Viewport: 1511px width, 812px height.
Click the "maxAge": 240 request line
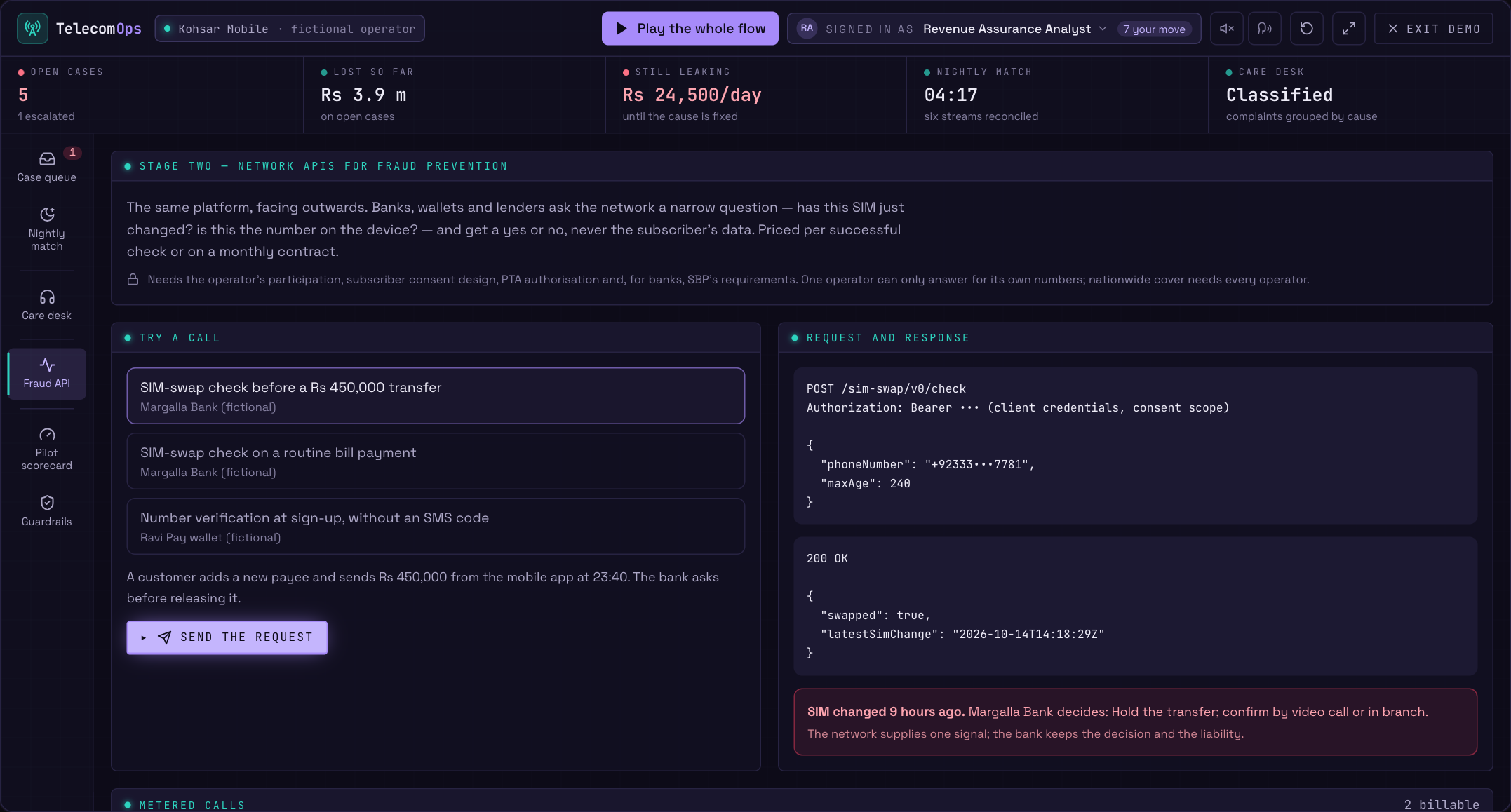[866, 483]
